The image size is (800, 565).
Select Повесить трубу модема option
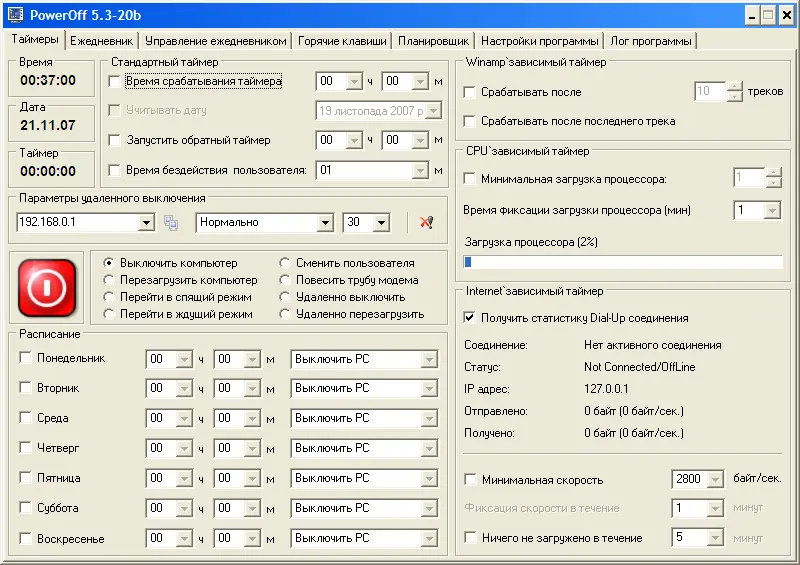click(x=284, y=280)
